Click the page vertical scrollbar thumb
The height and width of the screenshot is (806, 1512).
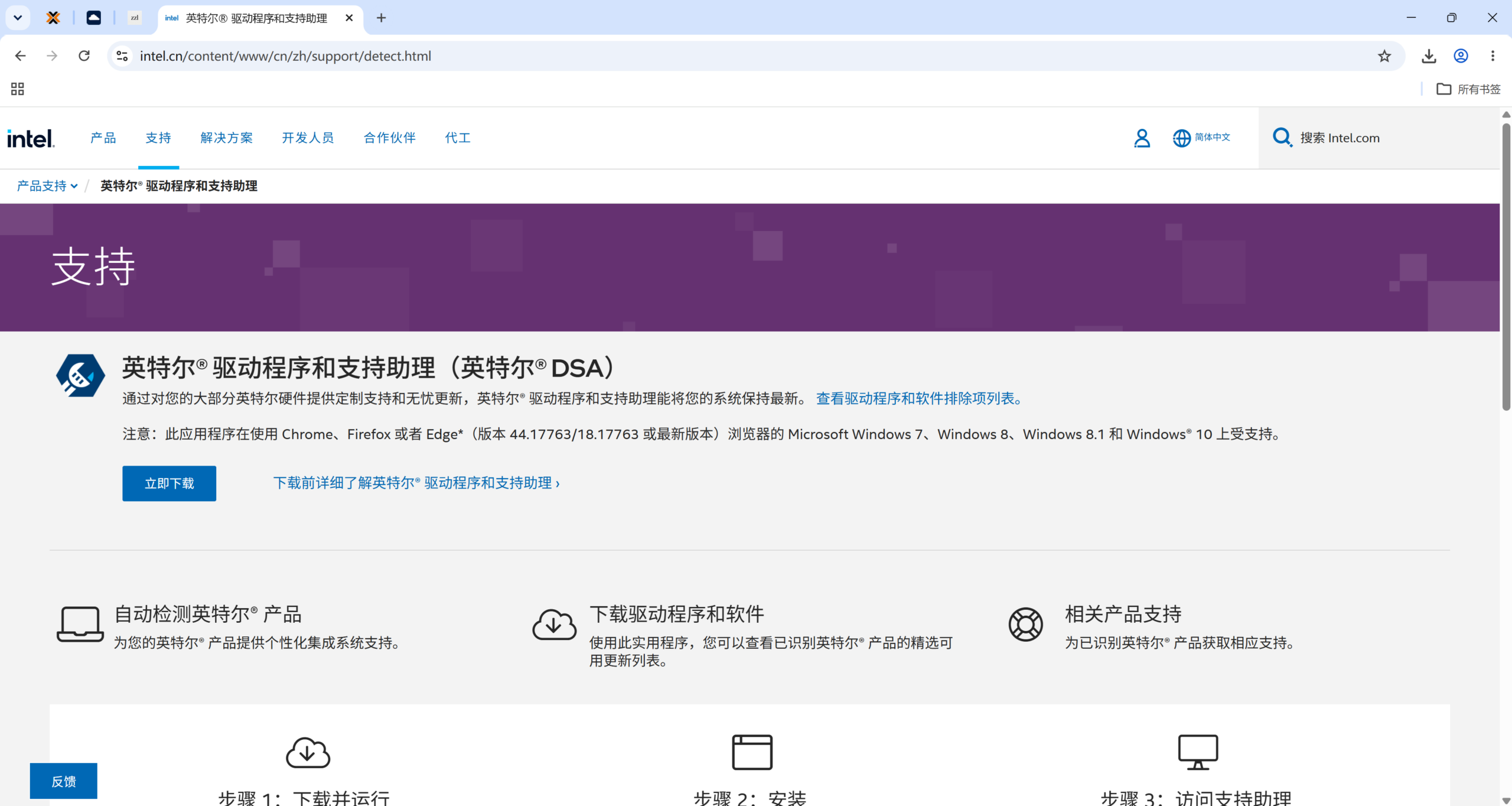(x=1506, y=266)
